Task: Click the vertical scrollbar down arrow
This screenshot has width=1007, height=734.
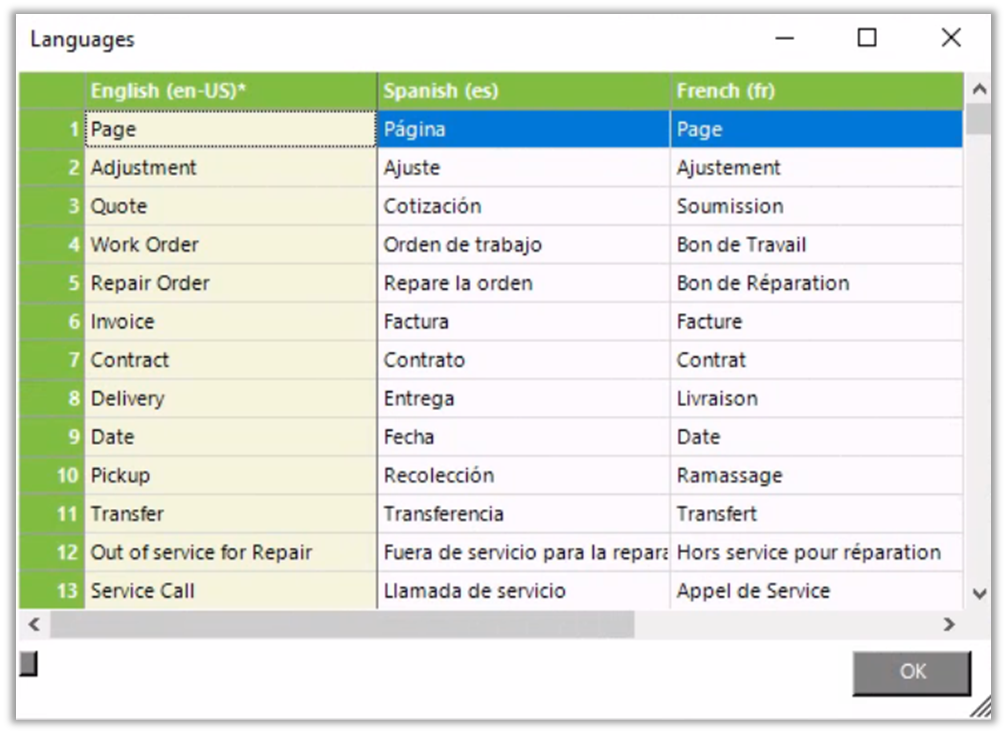Action: (x=979, y=594)
